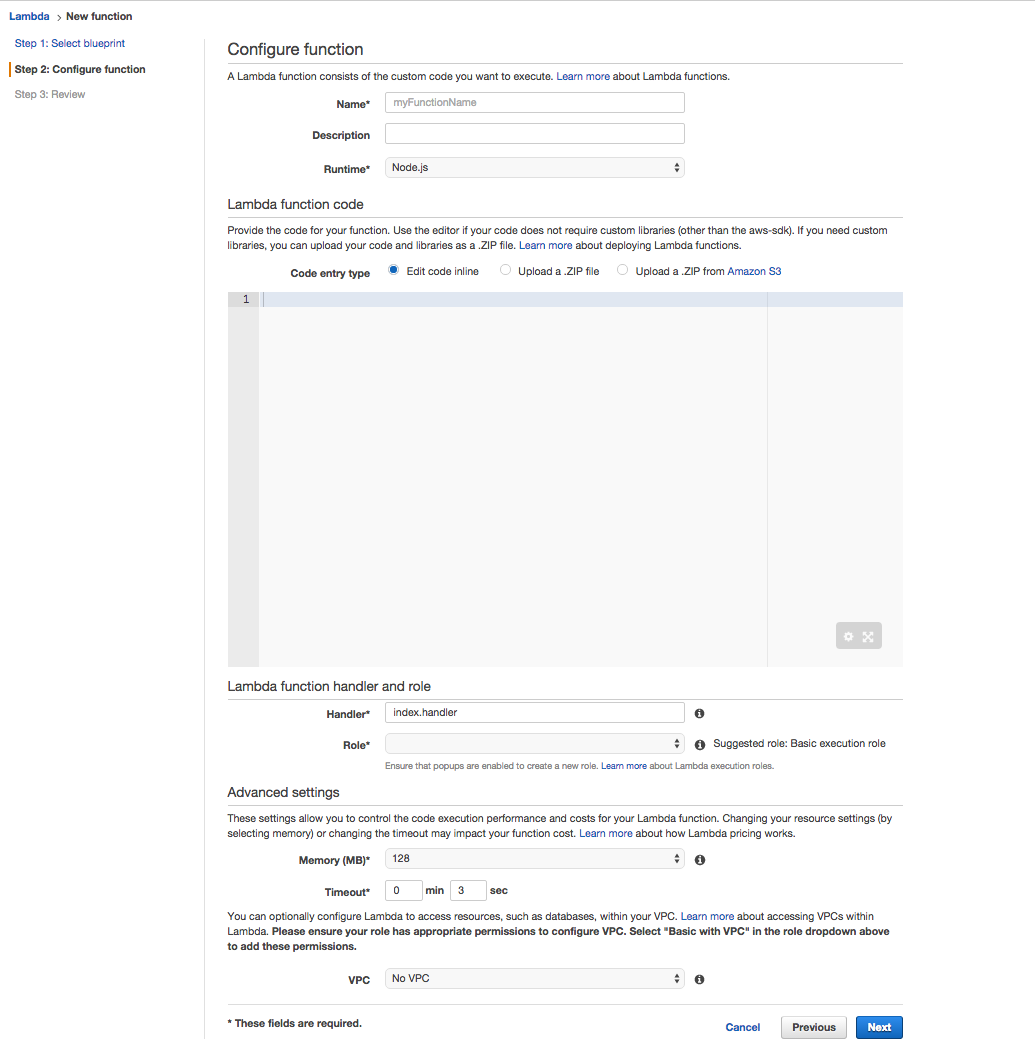The image size is (1035, 1049).
Task: Show info icon for VPC setting
Action: [x=699, y=979]
